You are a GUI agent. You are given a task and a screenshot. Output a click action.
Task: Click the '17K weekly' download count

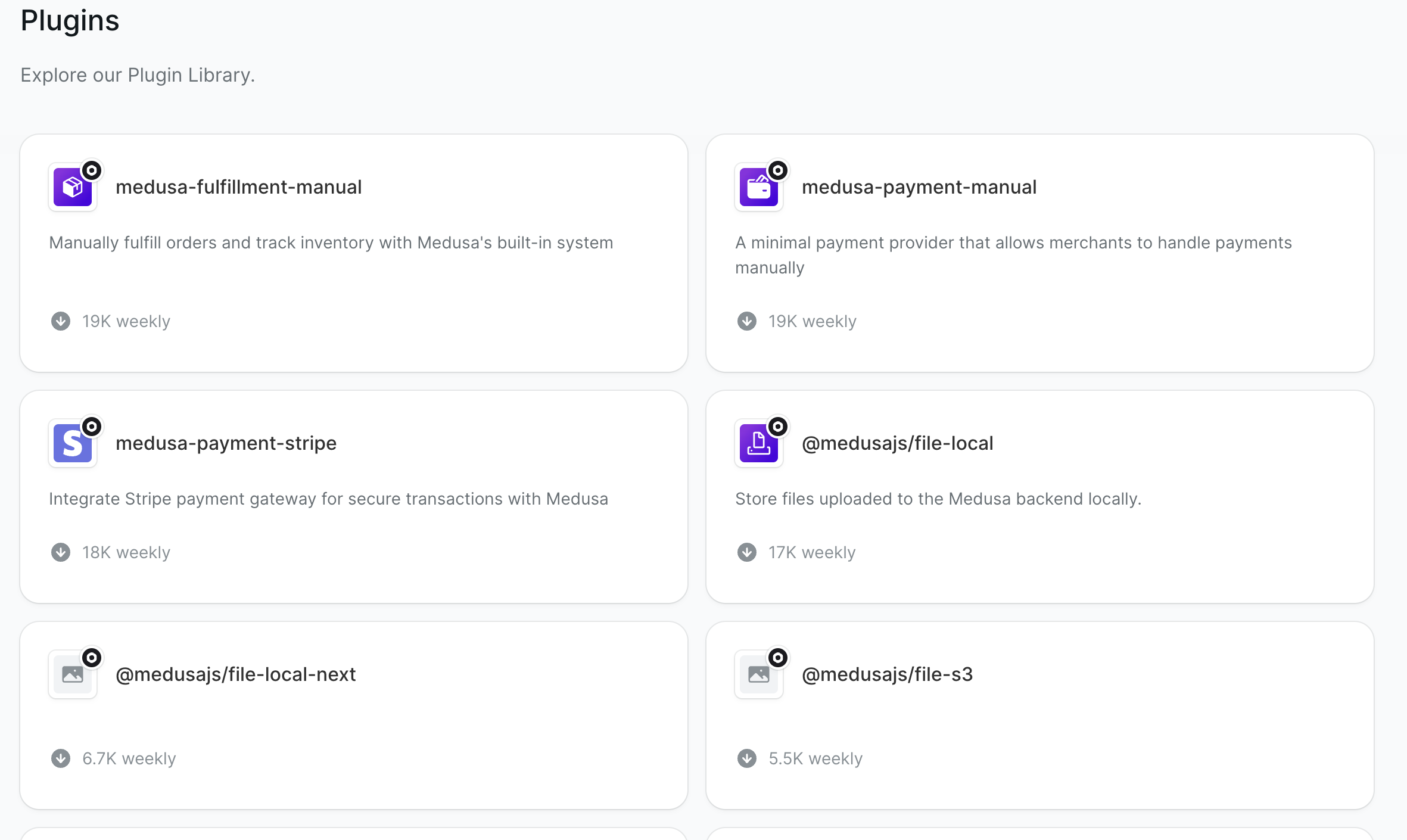click(812, 552)
